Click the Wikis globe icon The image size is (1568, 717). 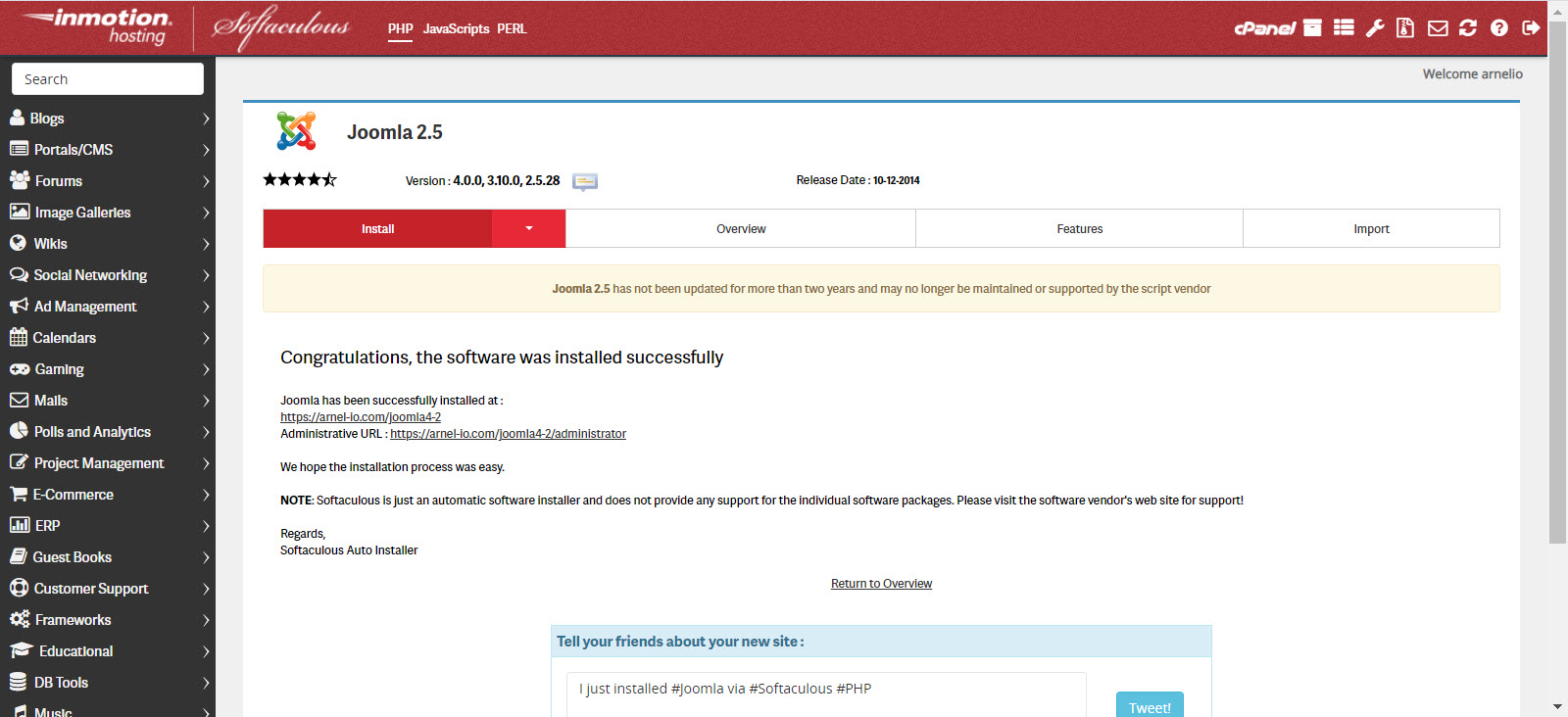(x=18, y=243)
